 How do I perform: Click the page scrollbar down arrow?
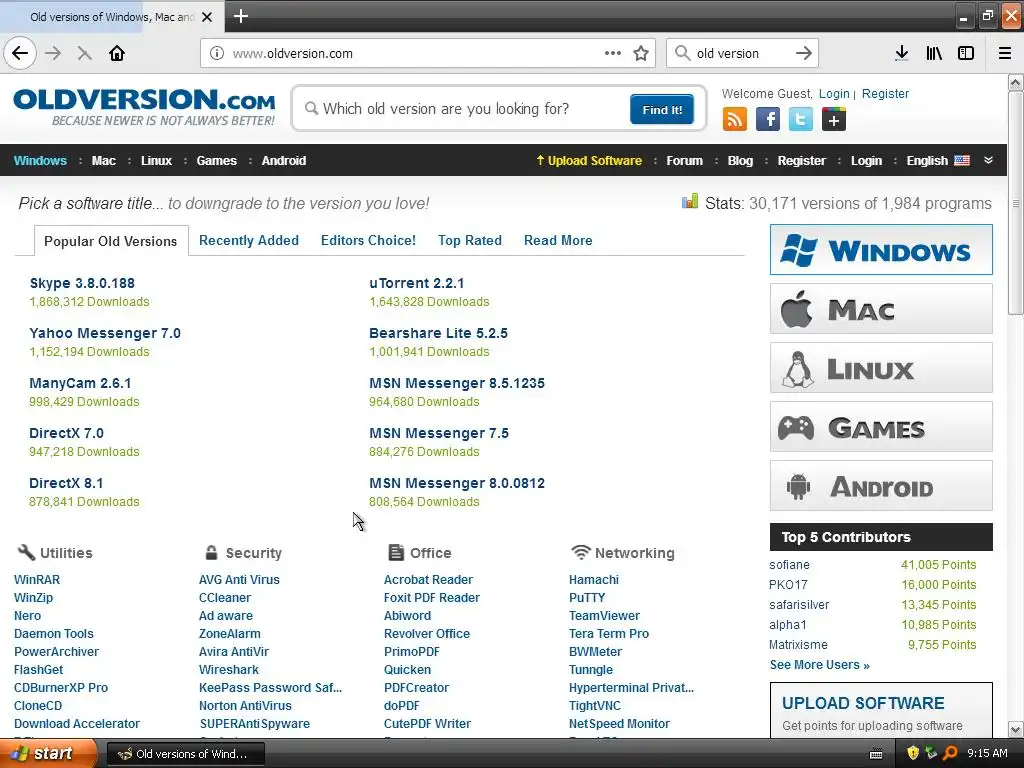point(1016,729)
